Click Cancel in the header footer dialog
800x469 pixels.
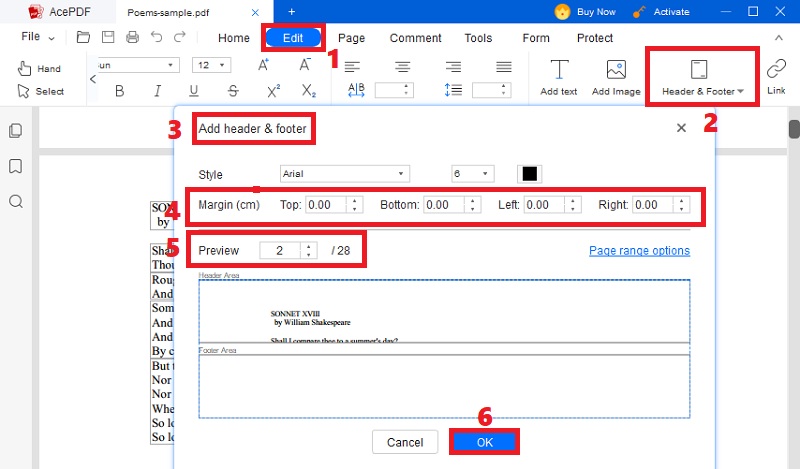[x=405, y=442]
